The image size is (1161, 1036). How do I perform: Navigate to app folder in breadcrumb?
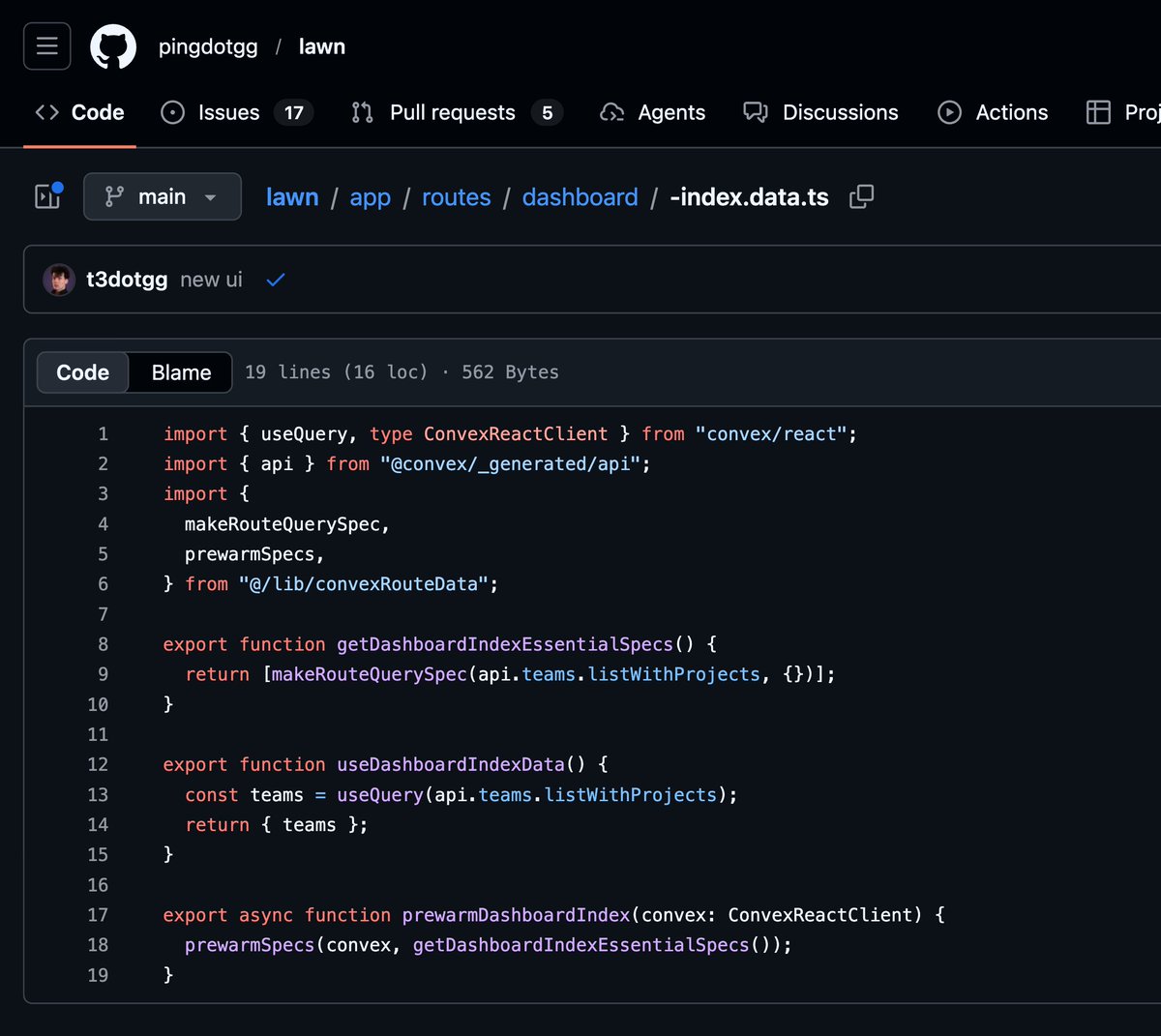click(x=371, y=197)
